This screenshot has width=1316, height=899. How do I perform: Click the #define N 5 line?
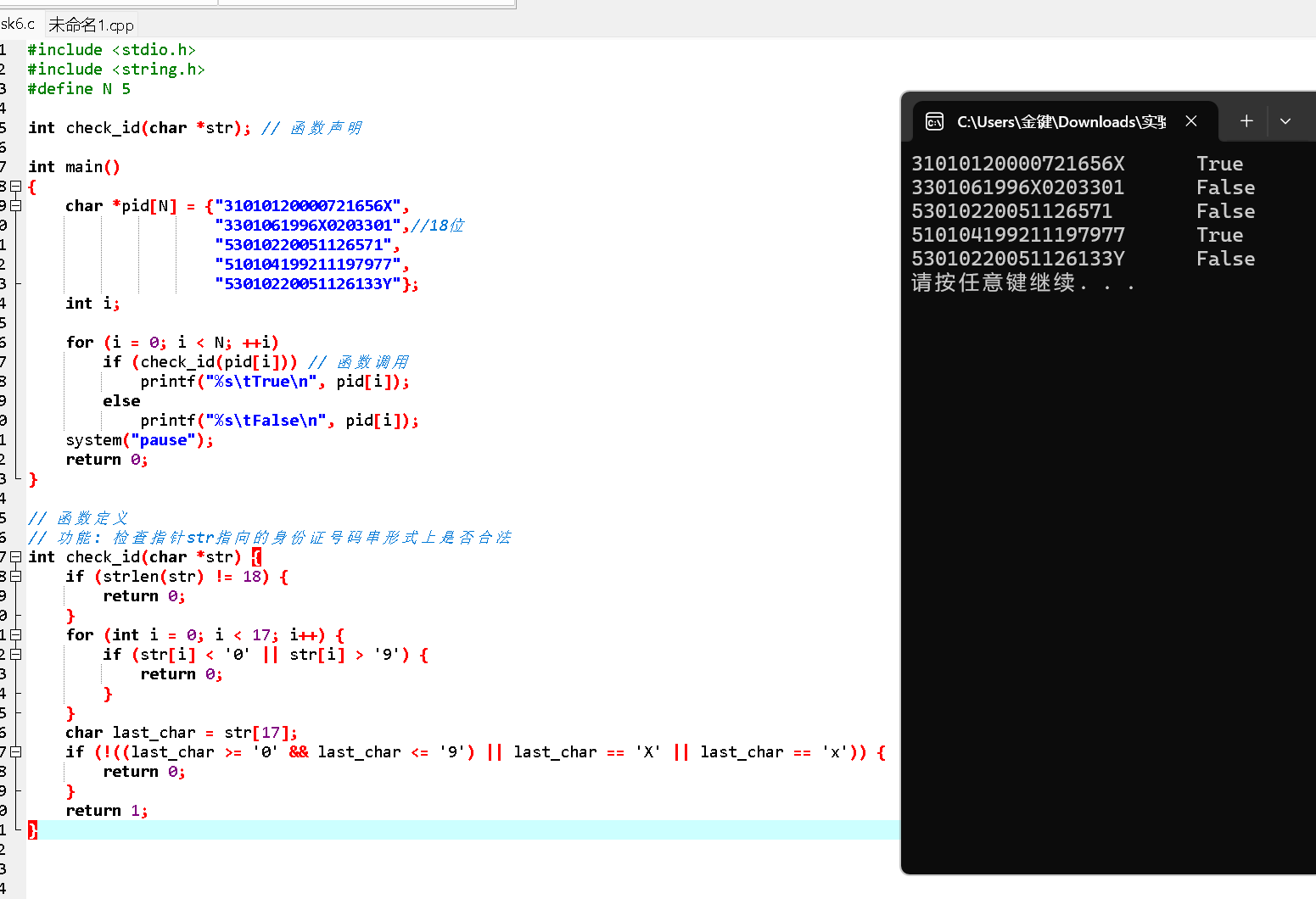[79, 89]
